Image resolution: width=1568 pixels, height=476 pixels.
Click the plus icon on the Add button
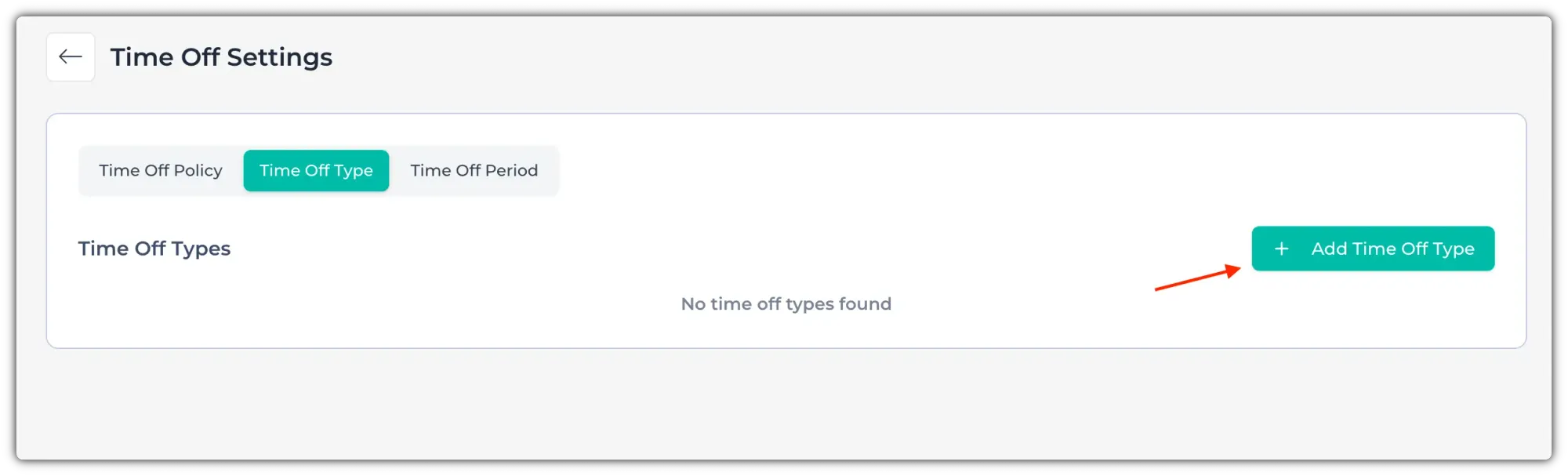(x=1281, y=249)
